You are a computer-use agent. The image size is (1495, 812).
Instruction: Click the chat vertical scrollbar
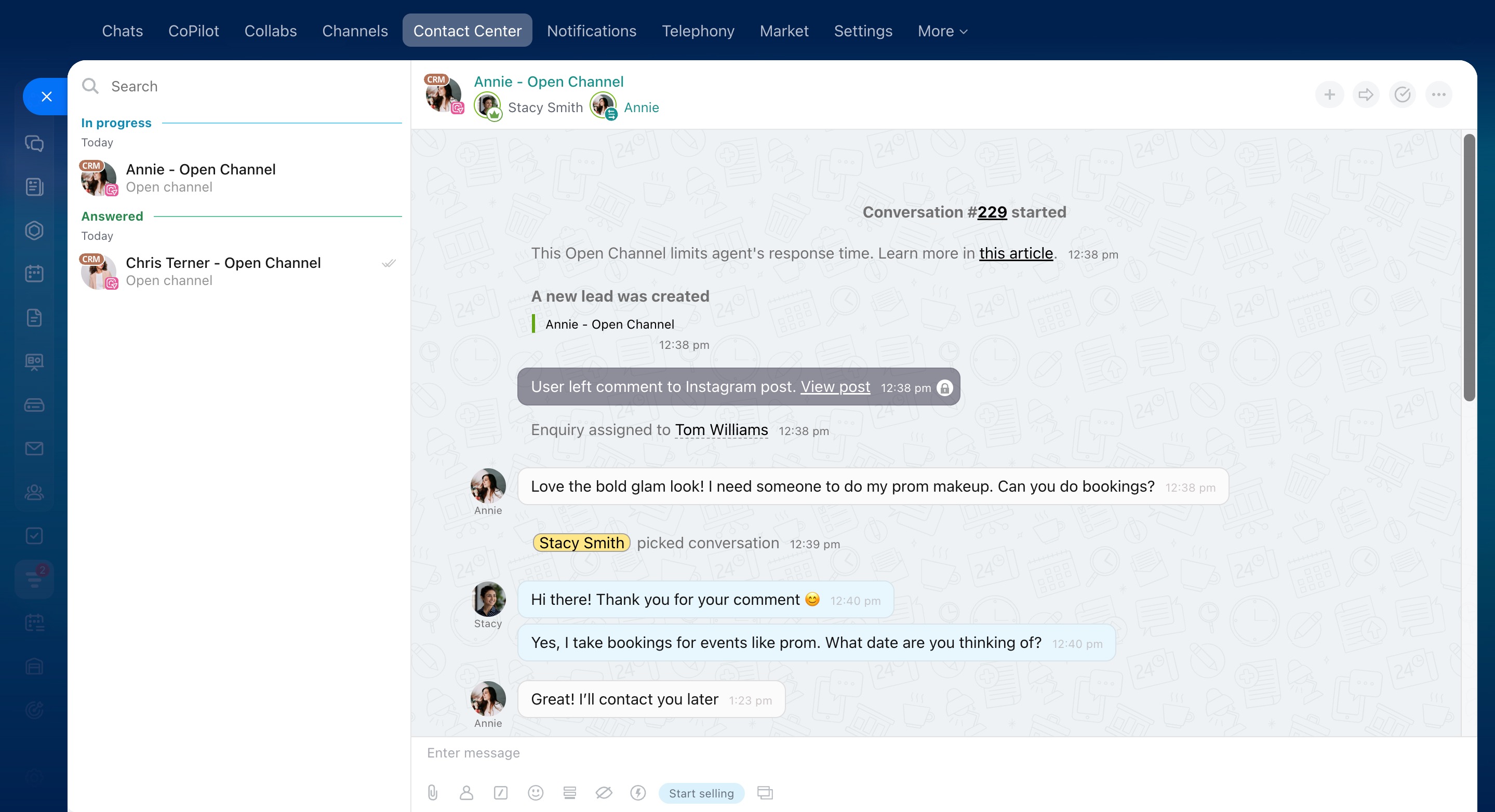click(x=1469, y=267)
